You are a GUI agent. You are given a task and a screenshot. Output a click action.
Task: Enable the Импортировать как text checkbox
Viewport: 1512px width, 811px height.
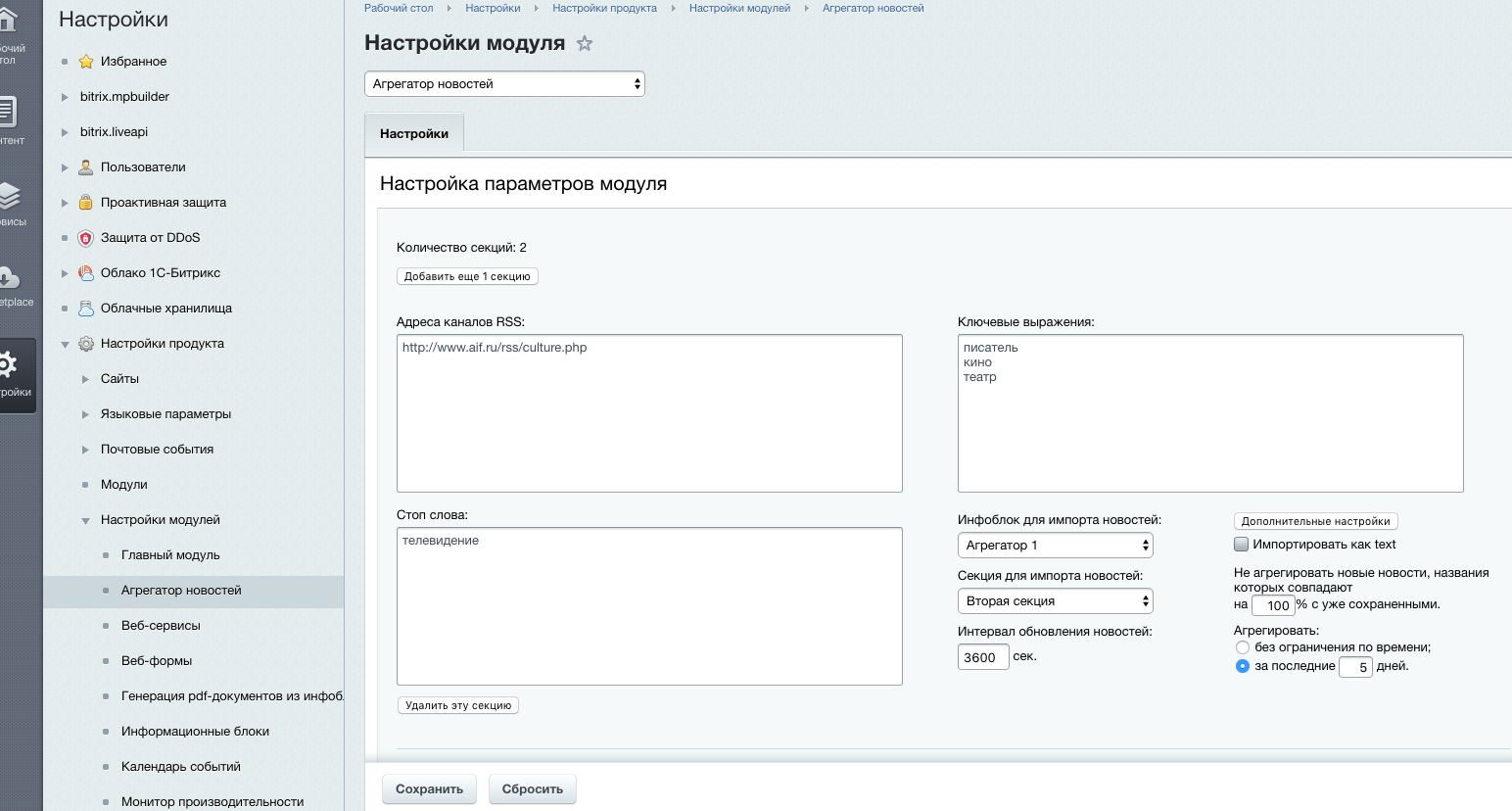[1241, 545]
